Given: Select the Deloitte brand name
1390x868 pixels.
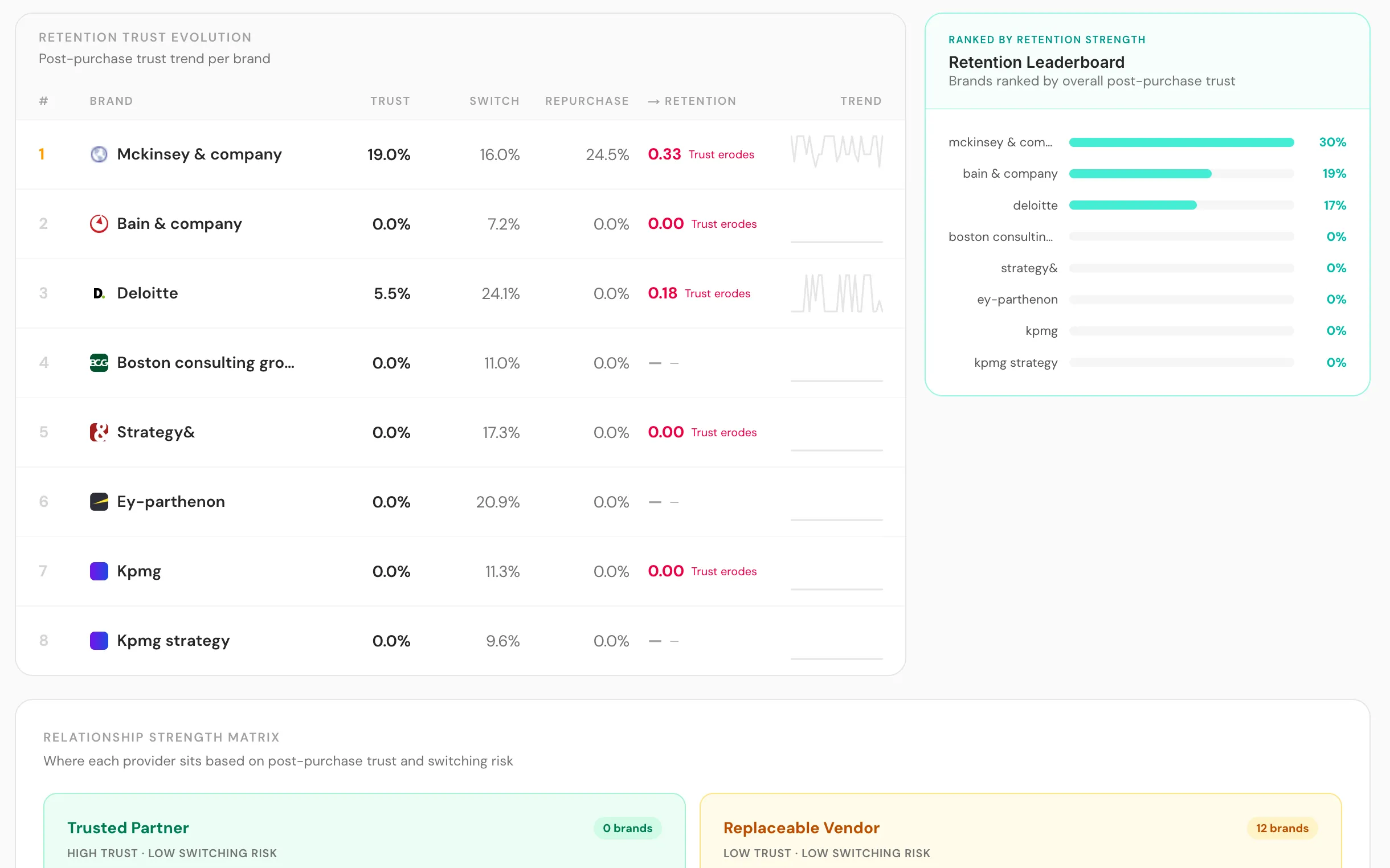Looking at the screenshot, I should tap(148, 293).
